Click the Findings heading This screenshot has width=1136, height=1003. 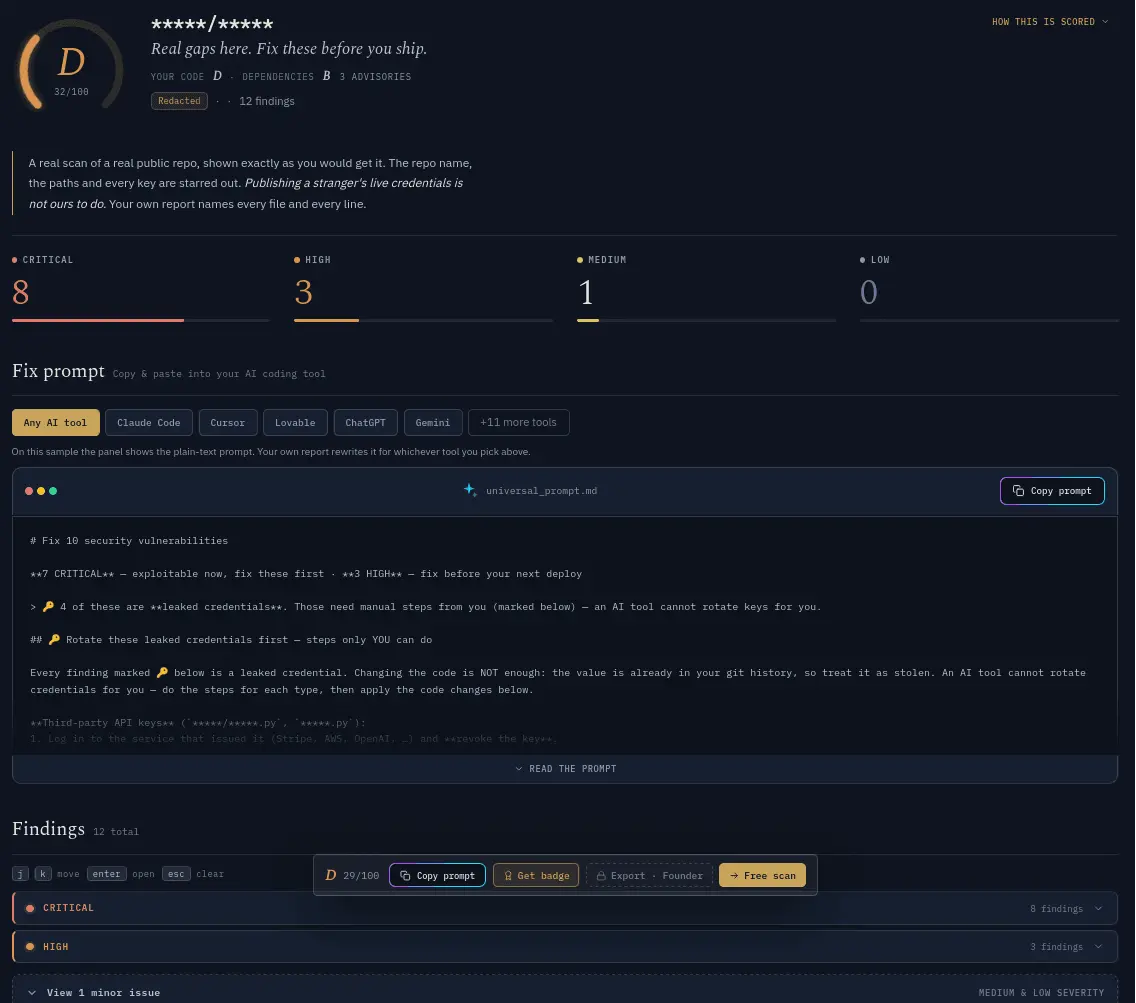tap(49, 828)
